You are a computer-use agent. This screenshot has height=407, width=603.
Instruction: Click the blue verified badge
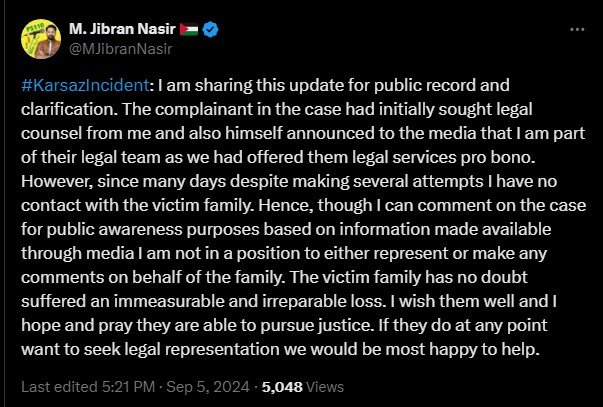click(212, 30)
